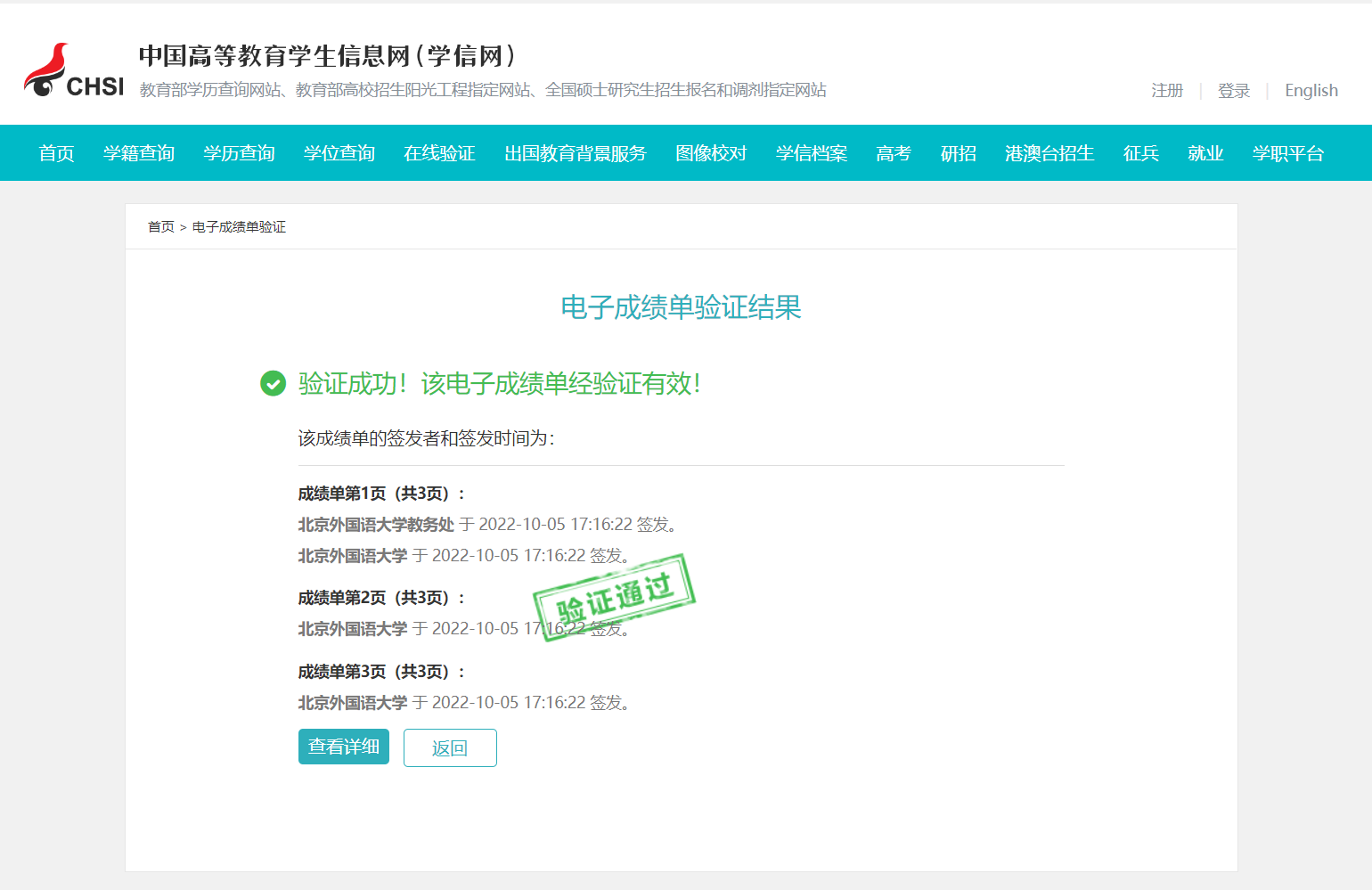Select 学位查询 in the top menu
1372x890 pixels.
point(339,153)
